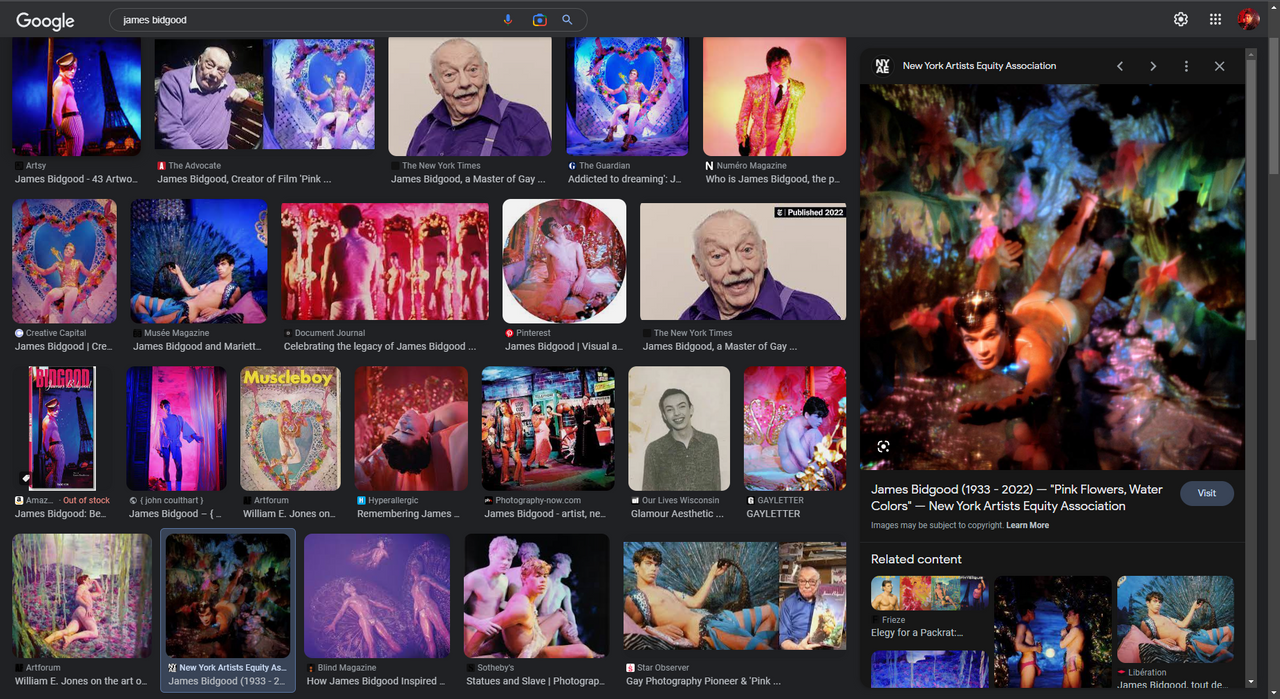Open The Guardian image thumbnail
Image resolution: width=1280 pixels, height=699 pixels.
[627, 97]
